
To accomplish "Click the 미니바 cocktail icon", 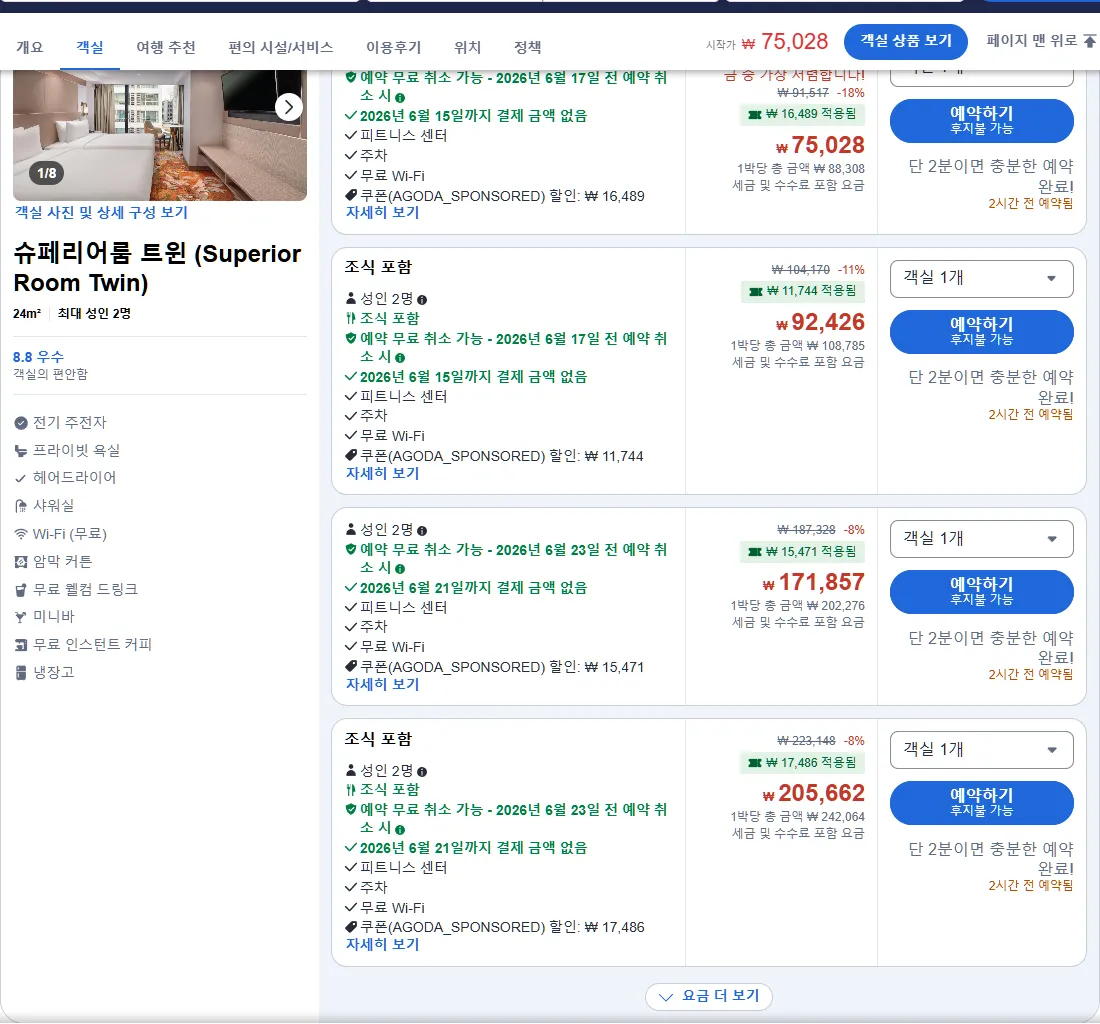I will 21,617.
